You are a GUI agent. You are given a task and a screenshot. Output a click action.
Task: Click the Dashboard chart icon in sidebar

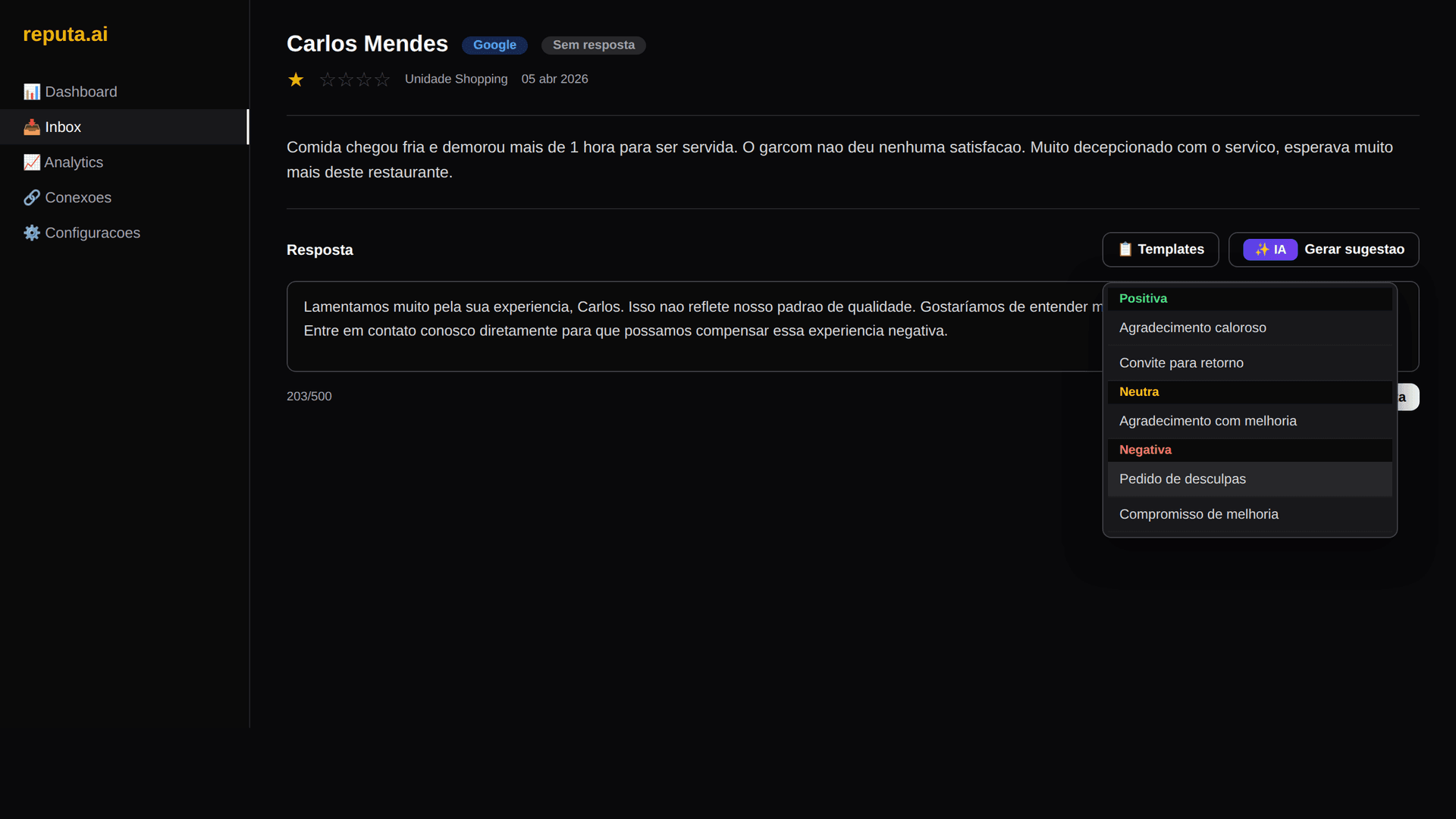tap(32, 92)
